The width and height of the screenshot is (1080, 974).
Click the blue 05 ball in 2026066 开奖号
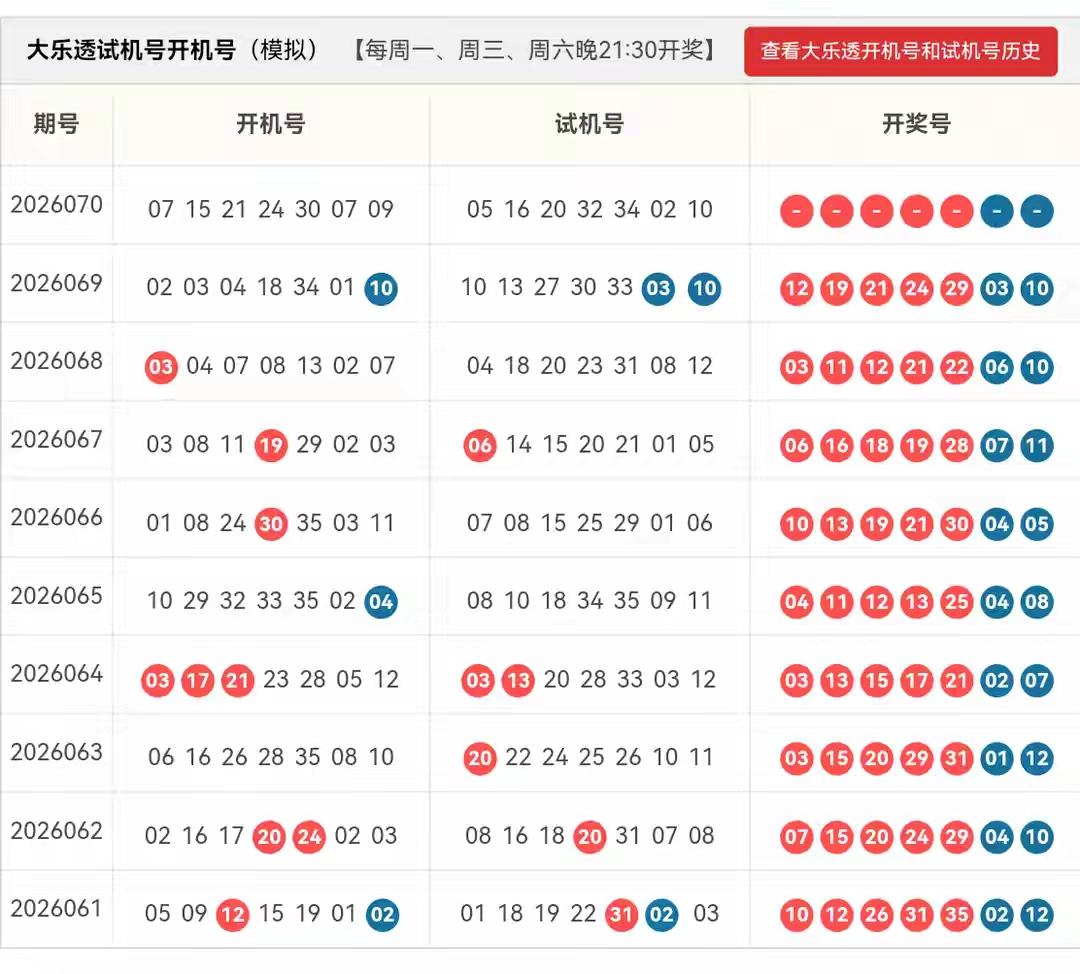[1037, 524]
